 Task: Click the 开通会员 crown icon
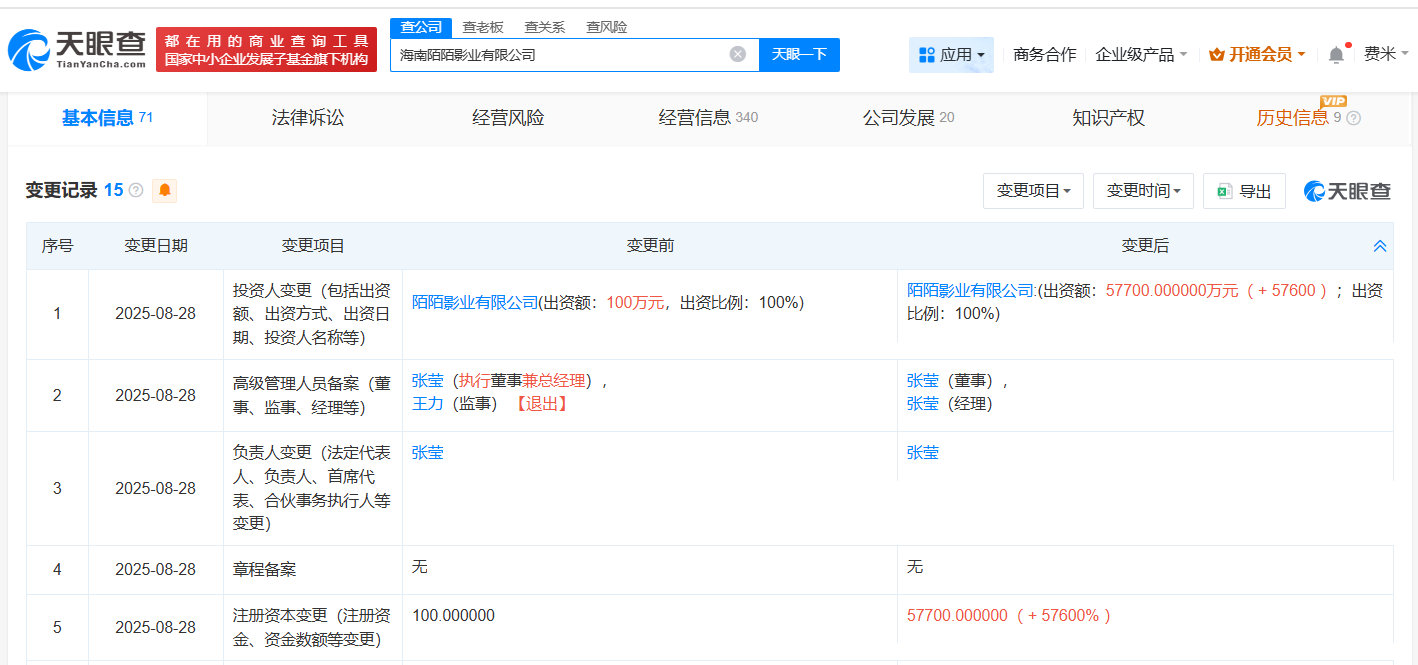(1215, 55)
